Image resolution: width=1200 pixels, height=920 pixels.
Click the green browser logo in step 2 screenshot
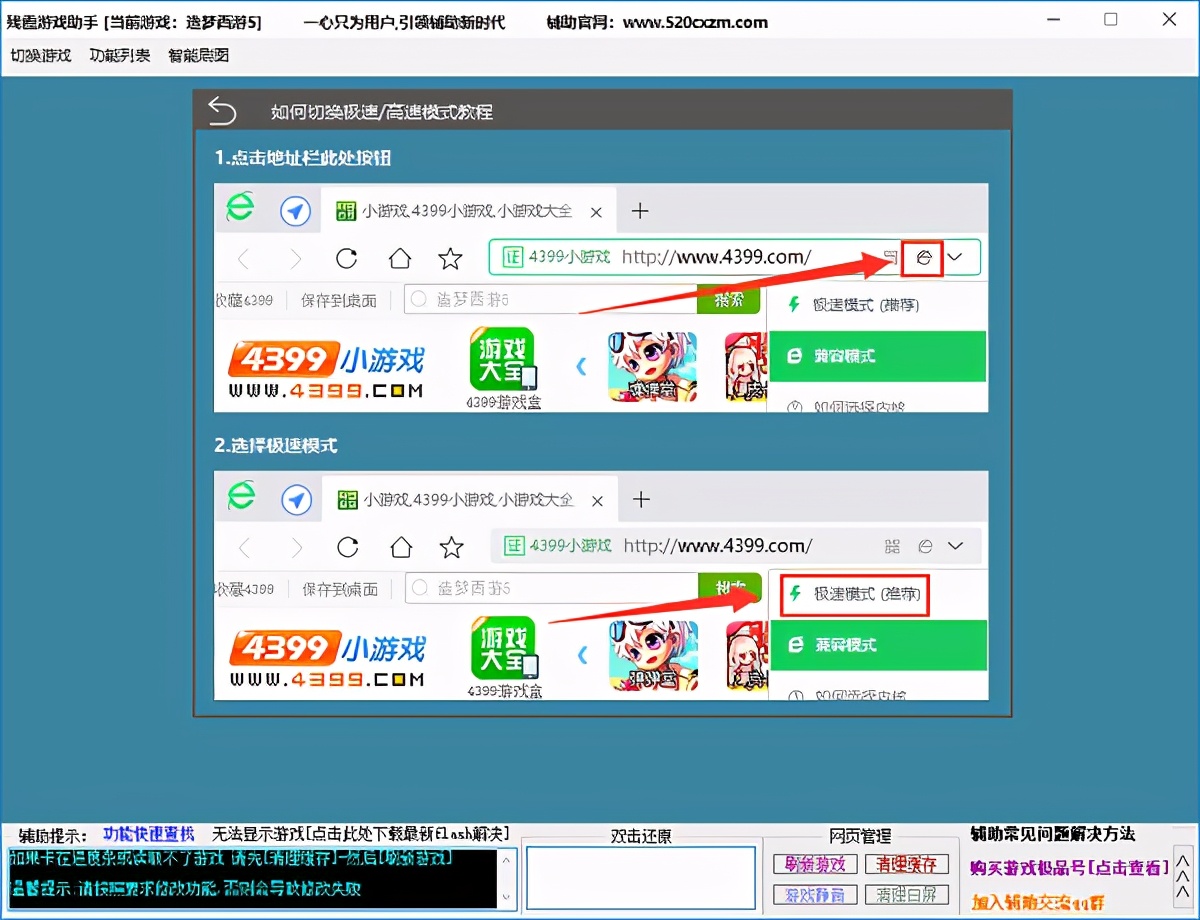coord(240,496)
